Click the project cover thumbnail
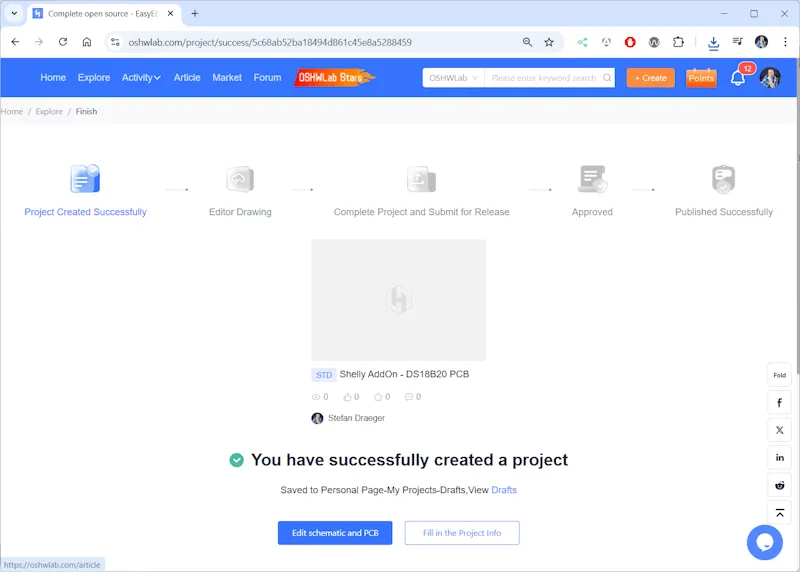The image size is (800, 572). coord(398,300)
